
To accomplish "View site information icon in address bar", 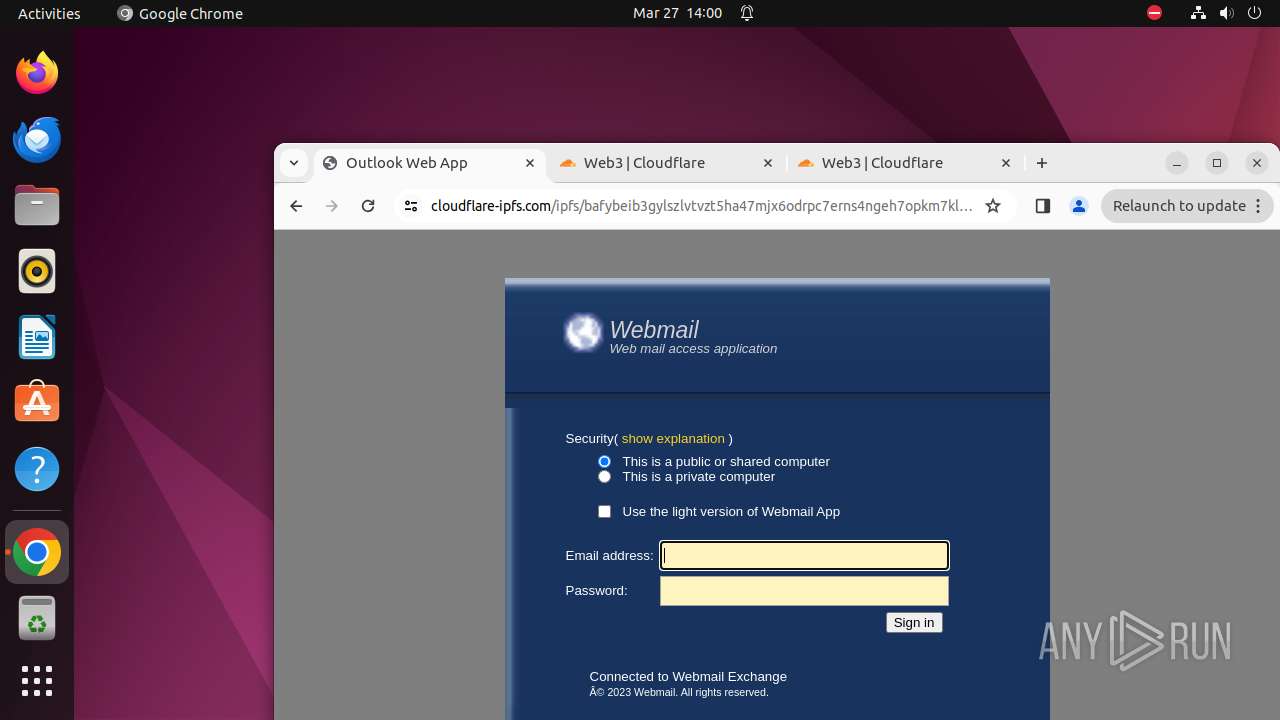I will 410,206.
